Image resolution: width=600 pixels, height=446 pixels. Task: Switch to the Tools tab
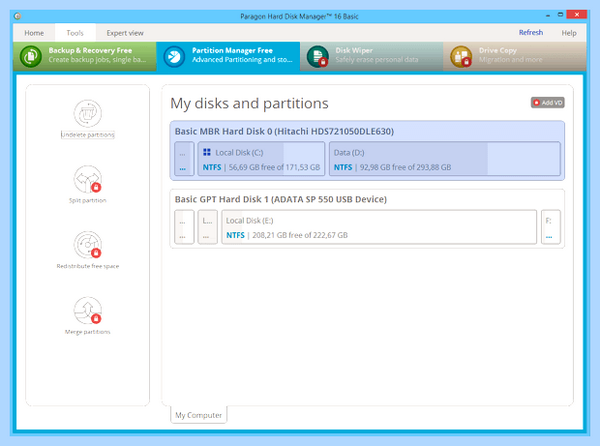pos(75,33)
